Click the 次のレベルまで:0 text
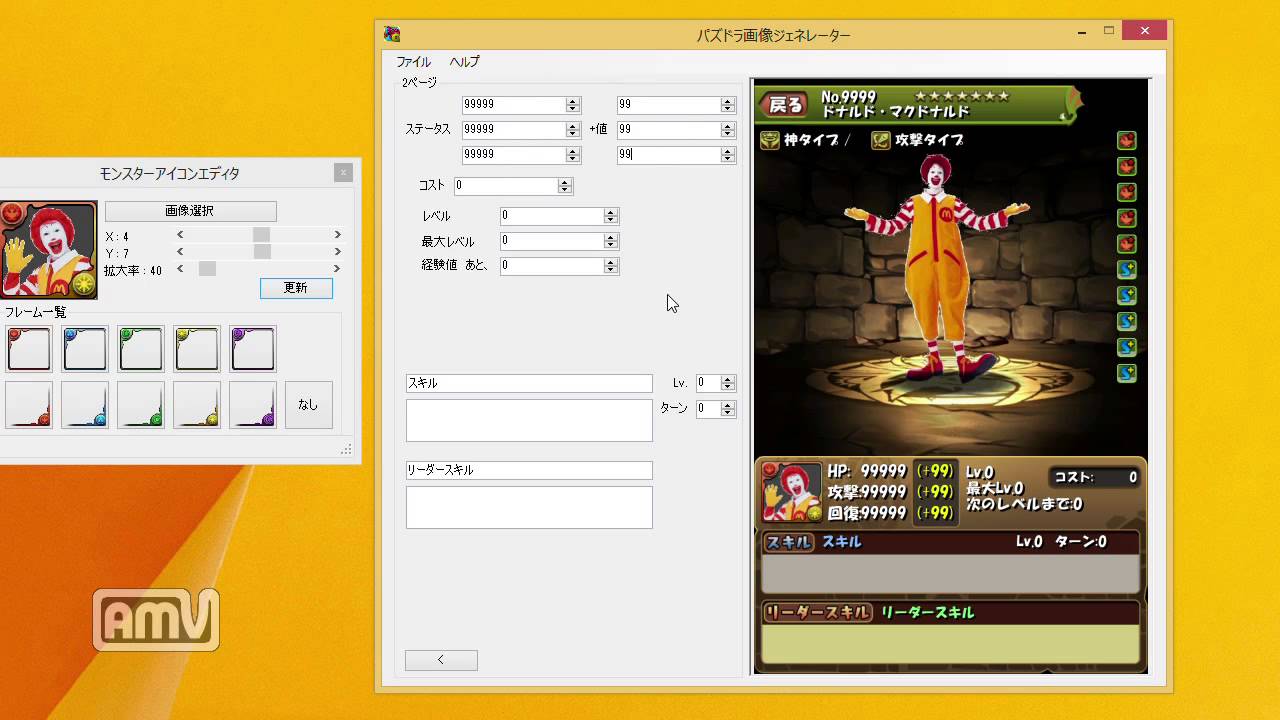 pyautogui.click(x=1024, y=505)
